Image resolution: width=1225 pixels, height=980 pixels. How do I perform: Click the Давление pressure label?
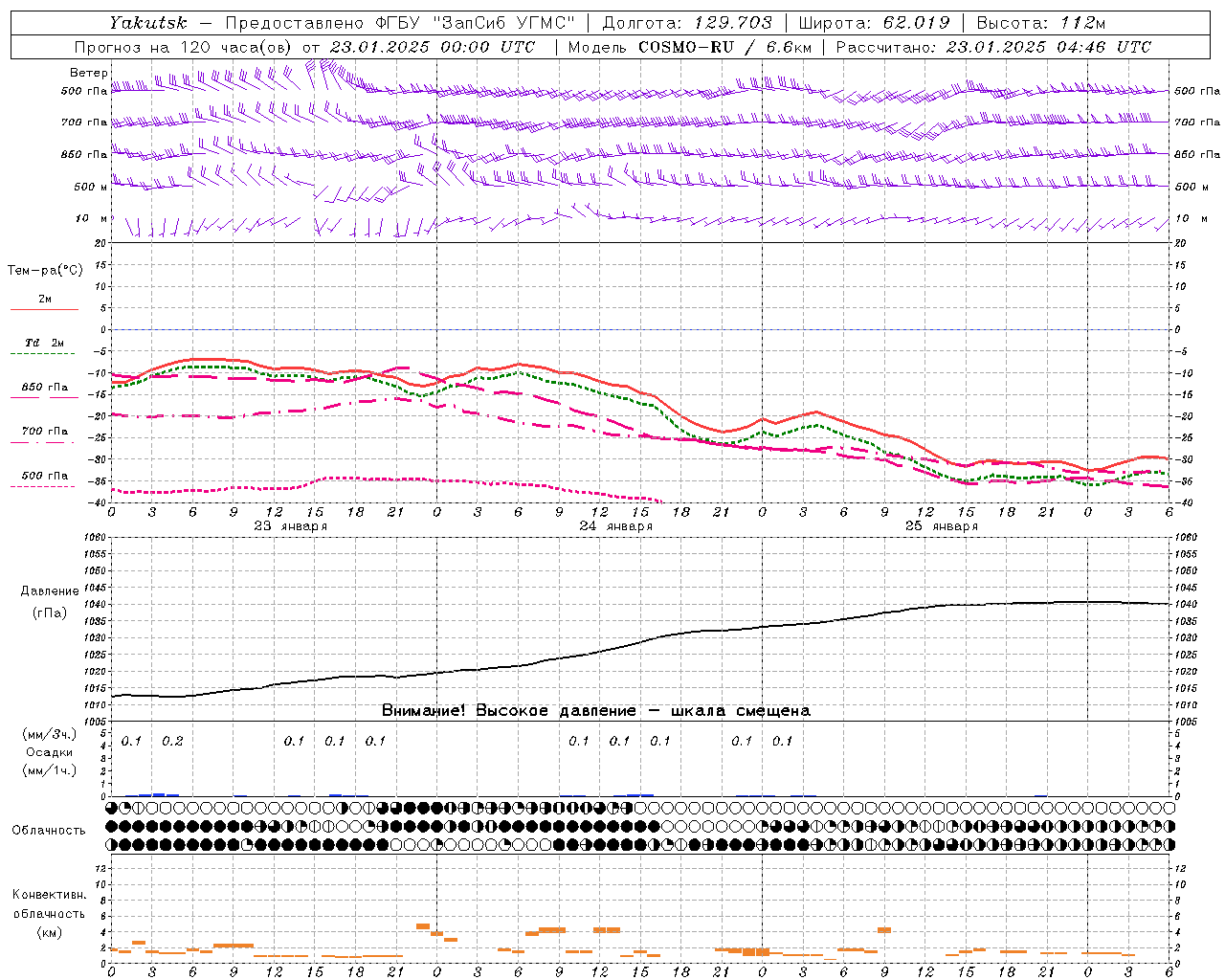coord(50,590)
